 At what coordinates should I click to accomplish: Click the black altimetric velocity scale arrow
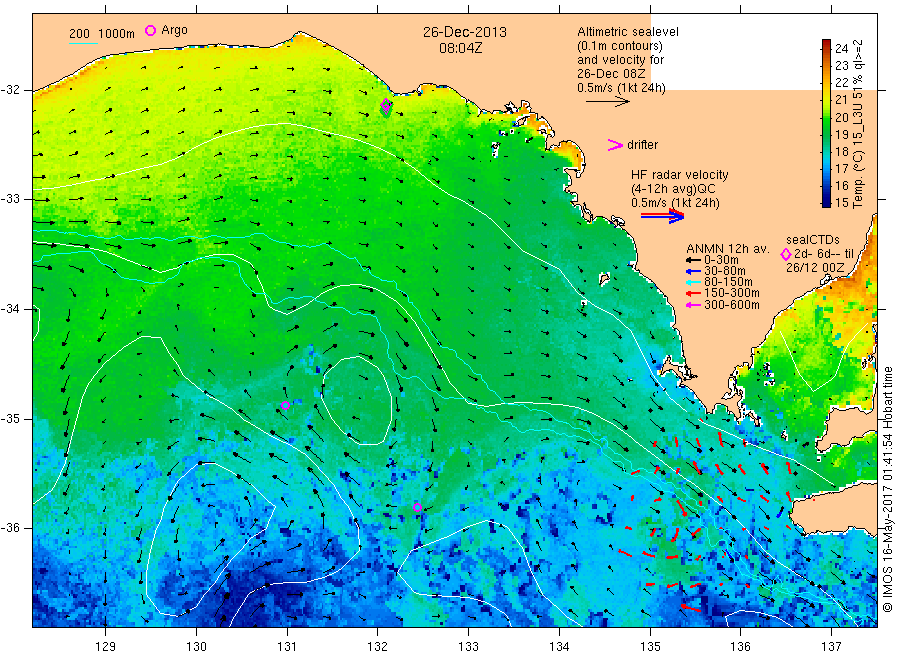click(x=607, y=102)
